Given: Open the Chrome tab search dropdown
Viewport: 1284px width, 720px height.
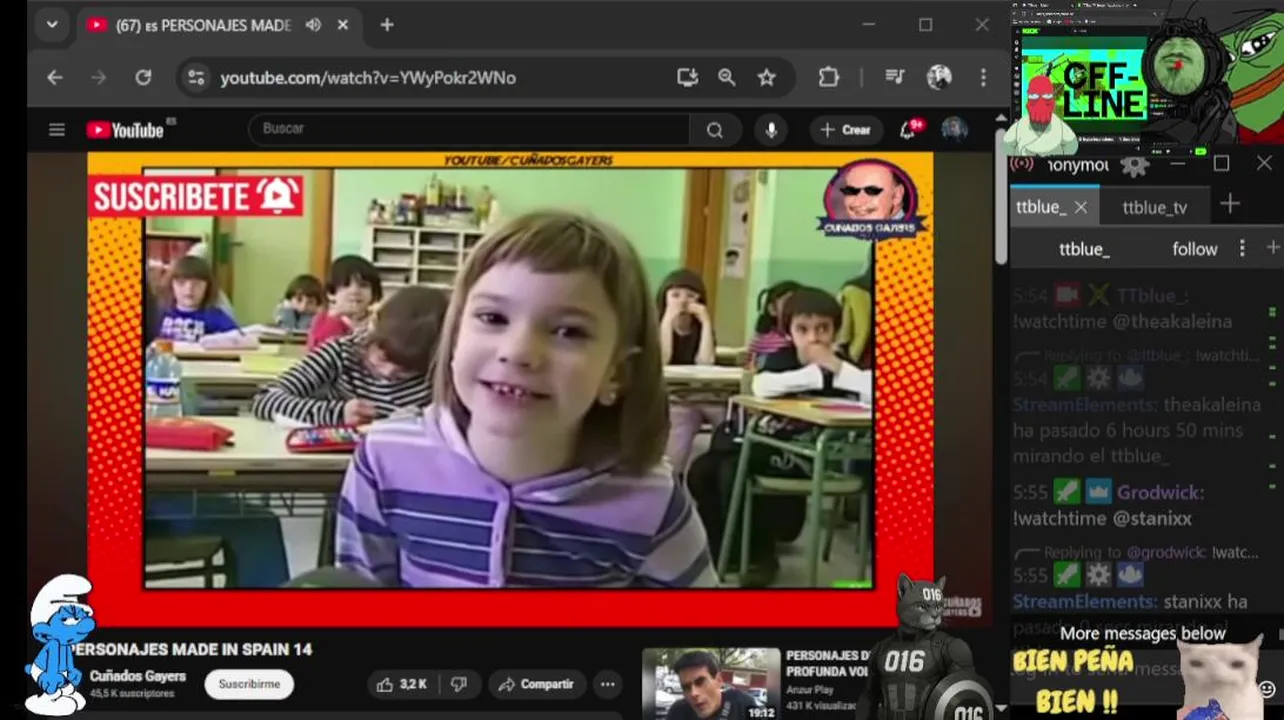Looking at the screenshot, I should click(52, 25).
